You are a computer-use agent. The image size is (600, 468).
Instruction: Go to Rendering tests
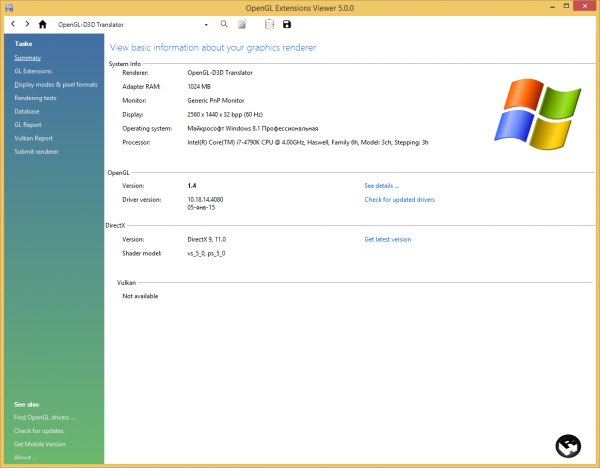tap(35, 98)
